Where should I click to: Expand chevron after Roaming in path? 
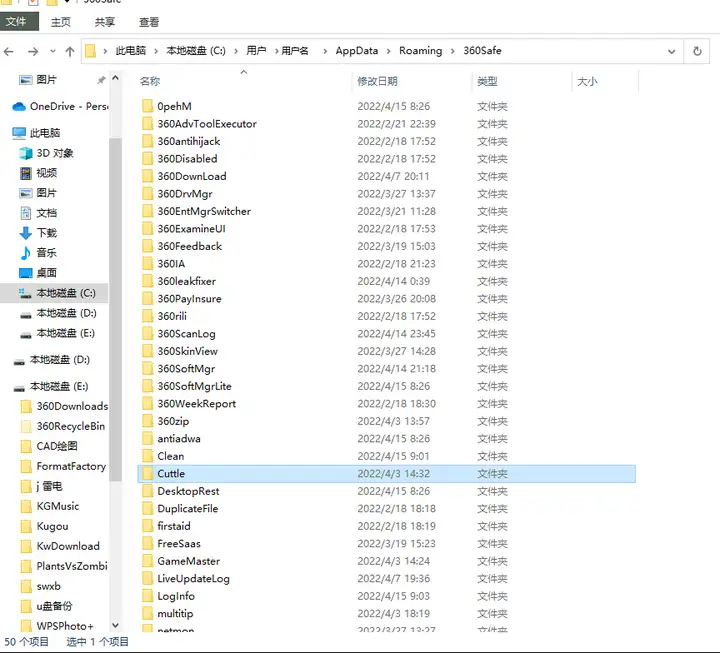pyautogui.click(x=453, y=51)
